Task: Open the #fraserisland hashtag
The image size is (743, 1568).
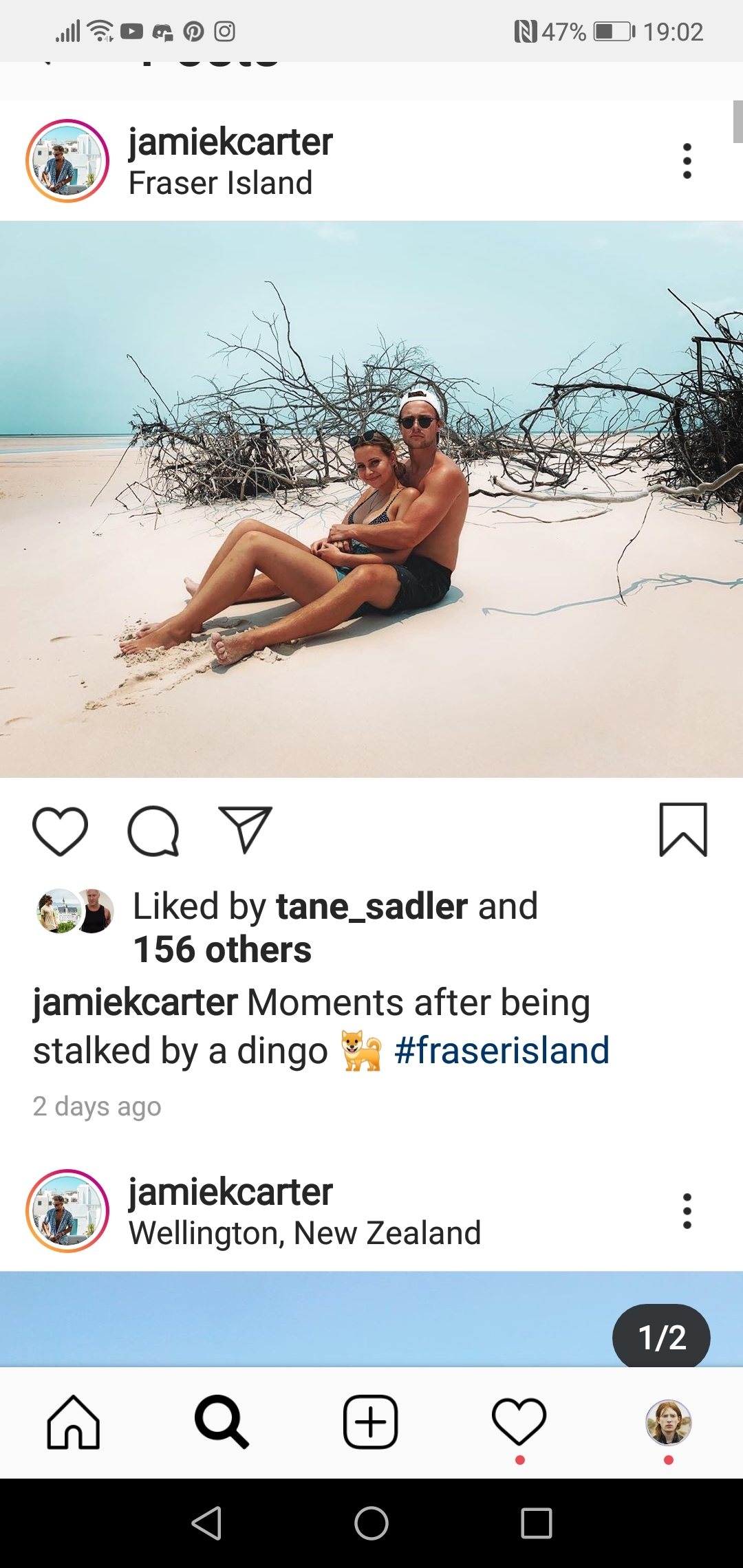Action: [502, 1050]
